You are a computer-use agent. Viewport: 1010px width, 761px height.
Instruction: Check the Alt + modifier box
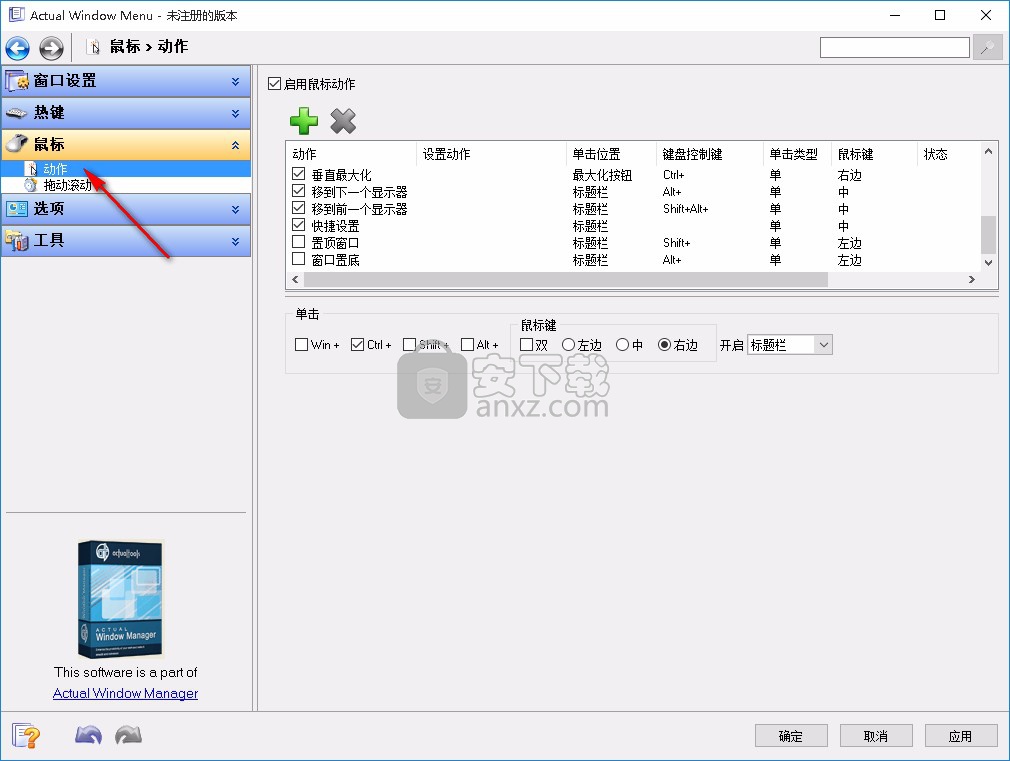pos(468,345)
